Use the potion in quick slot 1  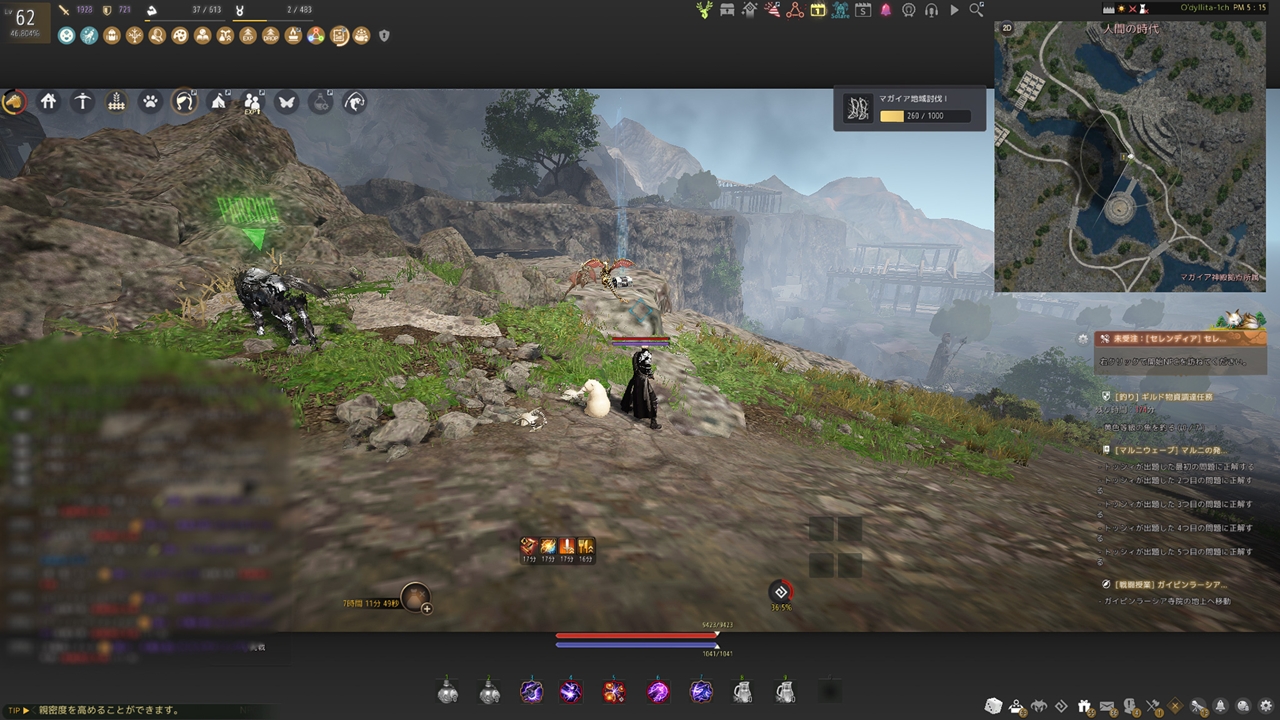pyautogui.click(x=447, y=691)
